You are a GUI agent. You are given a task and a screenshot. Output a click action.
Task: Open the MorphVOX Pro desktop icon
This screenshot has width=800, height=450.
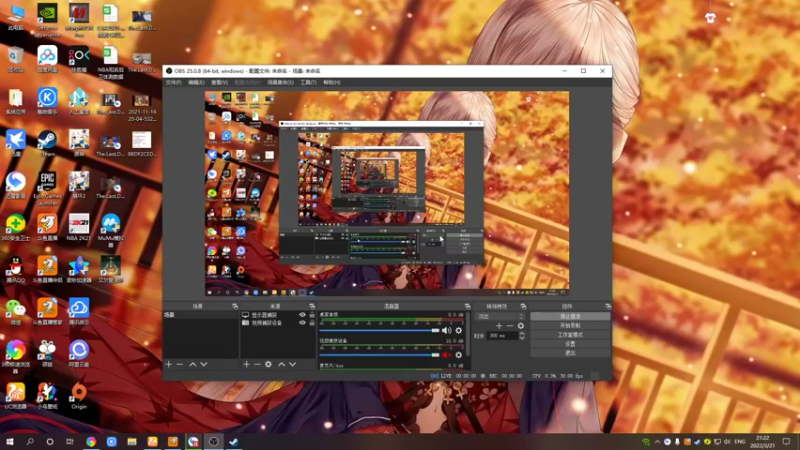[79, 20]
